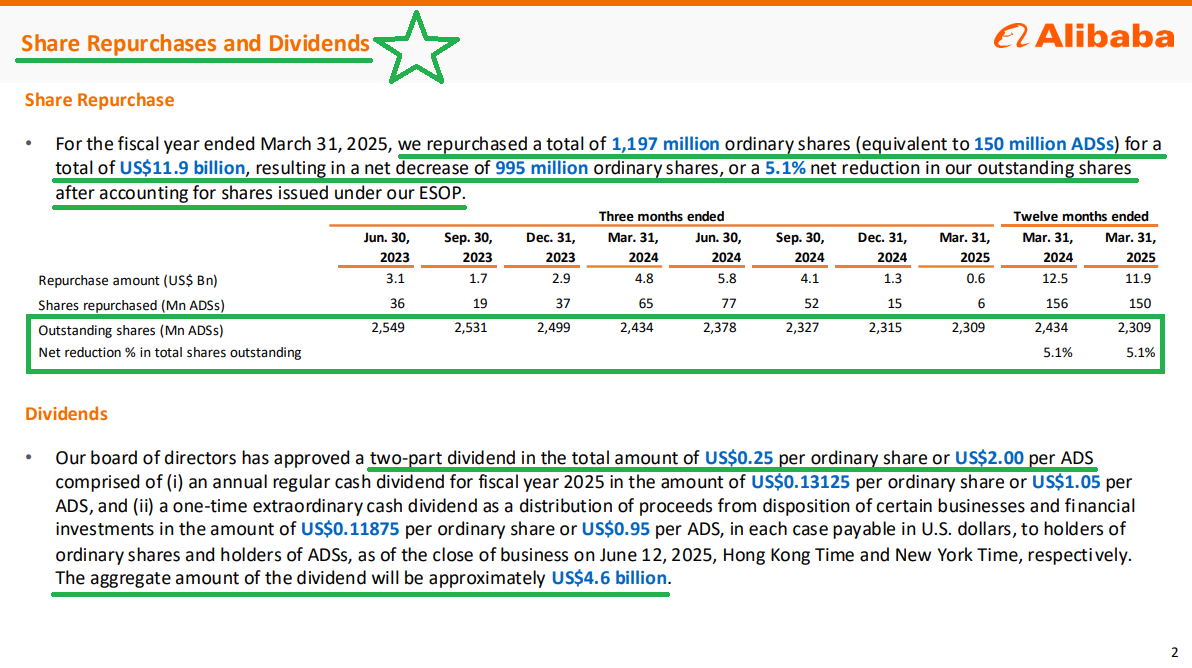Click repurchase amount value '4.8'
1192x668 pixels.
(x=644, y=278)
